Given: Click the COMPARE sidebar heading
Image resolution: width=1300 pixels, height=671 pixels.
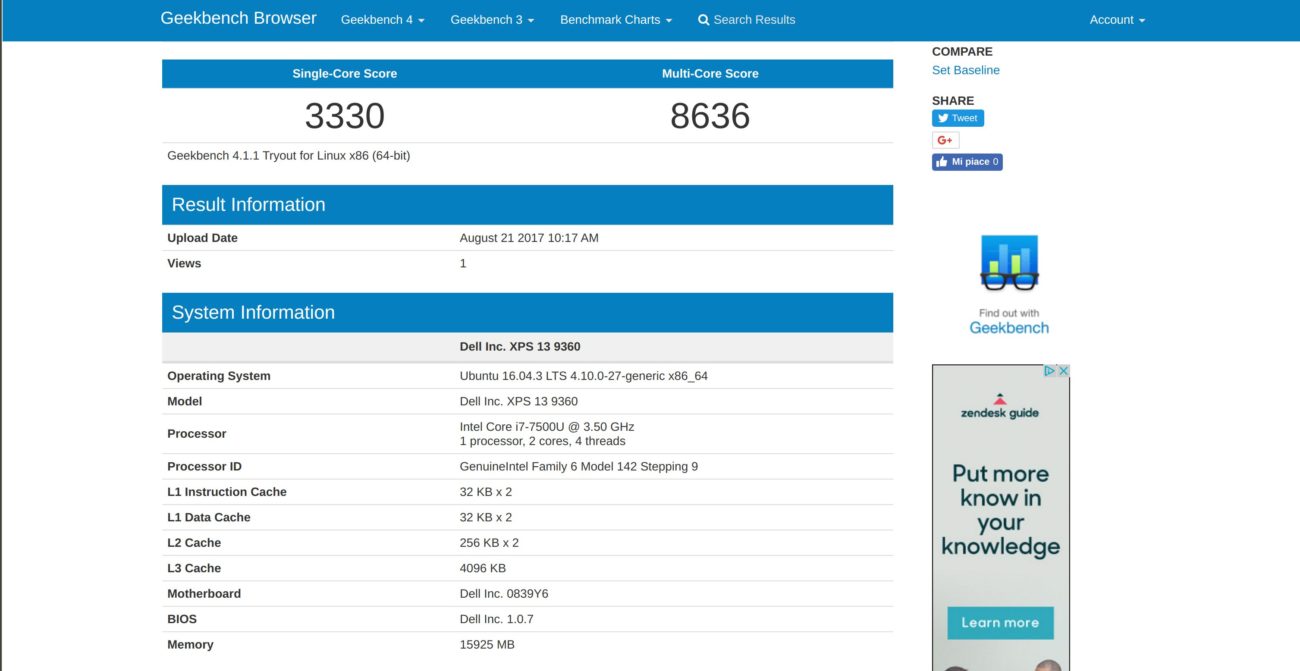Looking at the screenshot, I should pos(962,52).
